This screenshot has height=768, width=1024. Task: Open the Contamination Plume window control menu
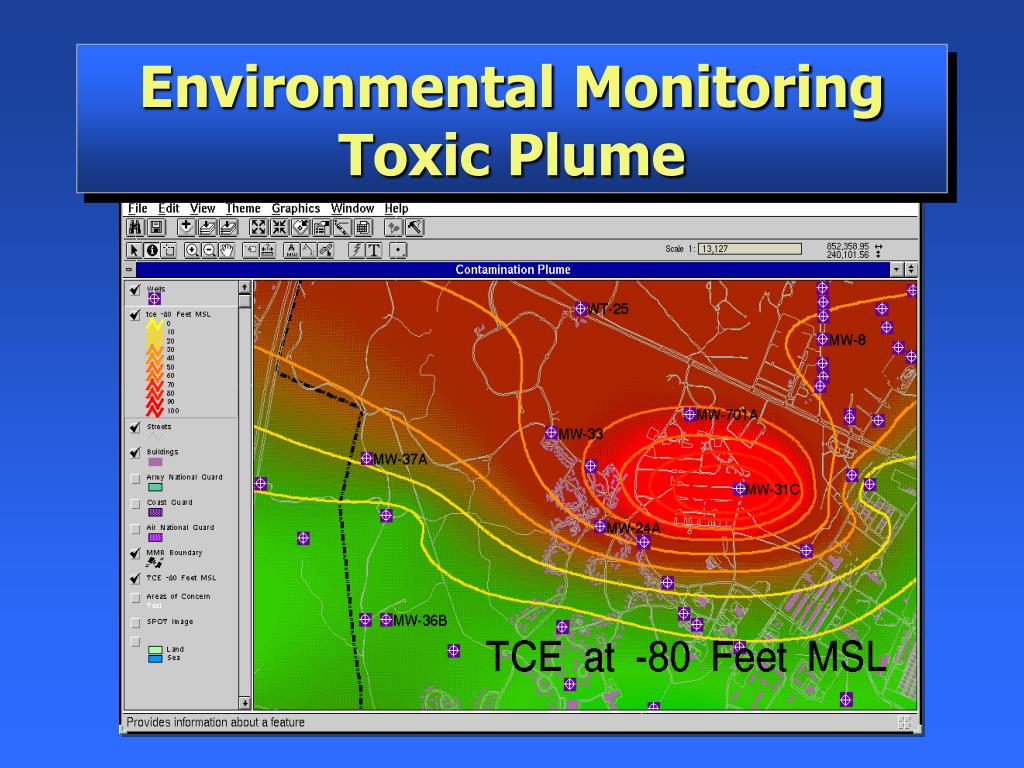click(x=129, y=269)
